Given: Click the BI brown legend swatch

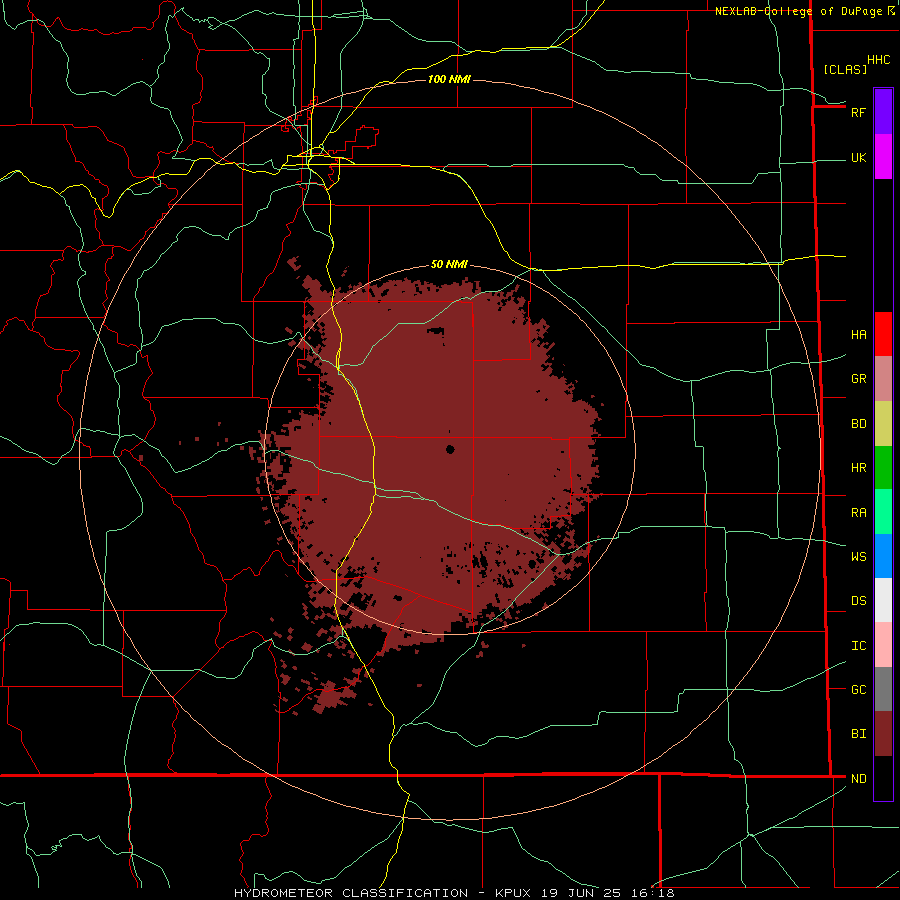Looking at the screenshot, I should click(x=883, y=734).
